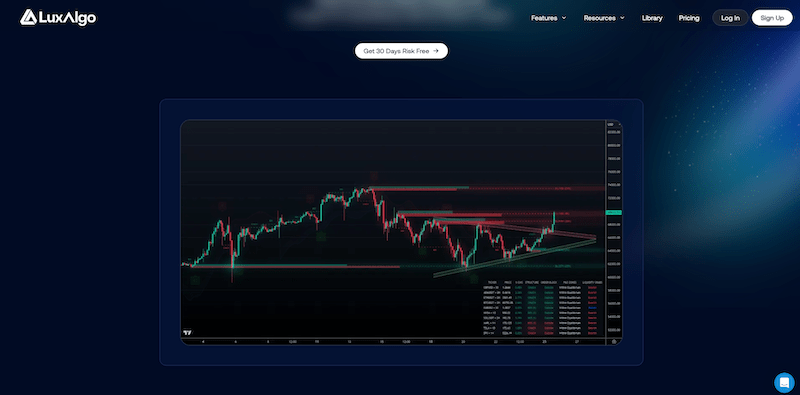The image size is (800, 395).
Task: Click the LuxAlgo logo
Action: tap(58, 18)
